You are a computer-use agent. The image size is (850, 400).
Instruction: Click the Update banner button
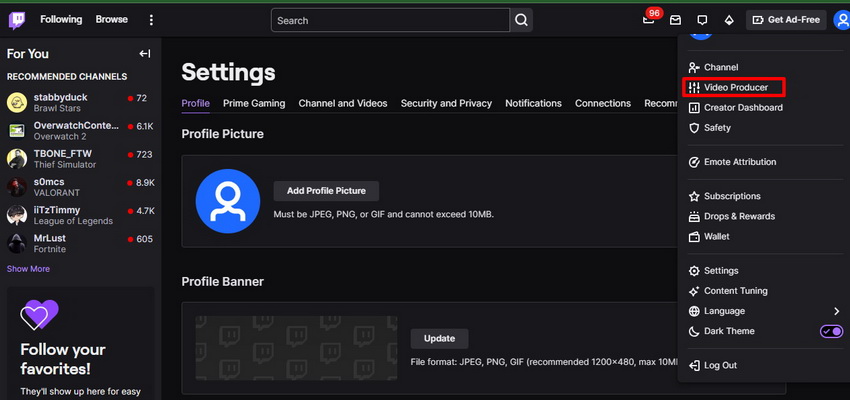click(439, 339)
